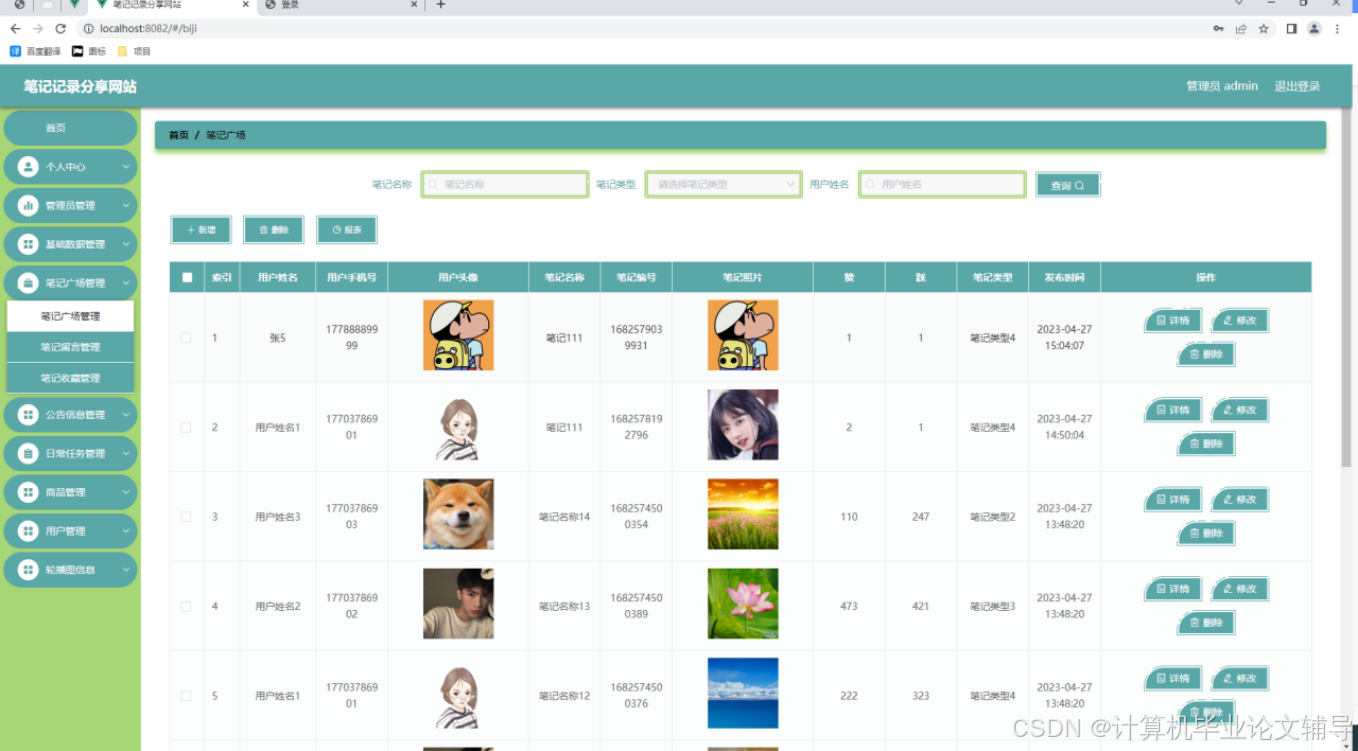Expand 基础数据管理 menu chevron
The image size is (1358, 751).
[x=126, y=244]
